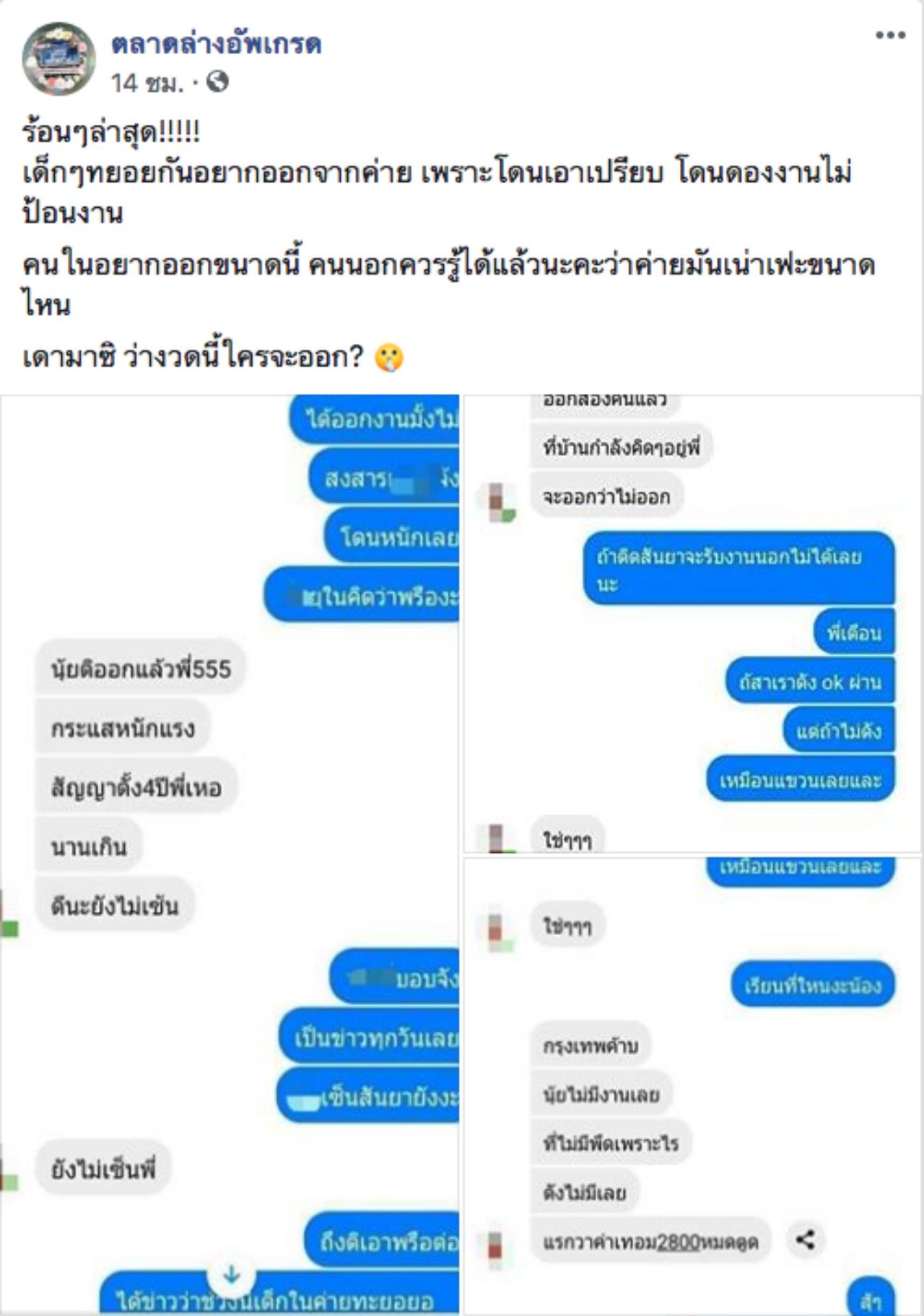Select the เรียนที่ไหนนะน้อง blue bubble
The image size is (924, 1316).
(814, 985)
